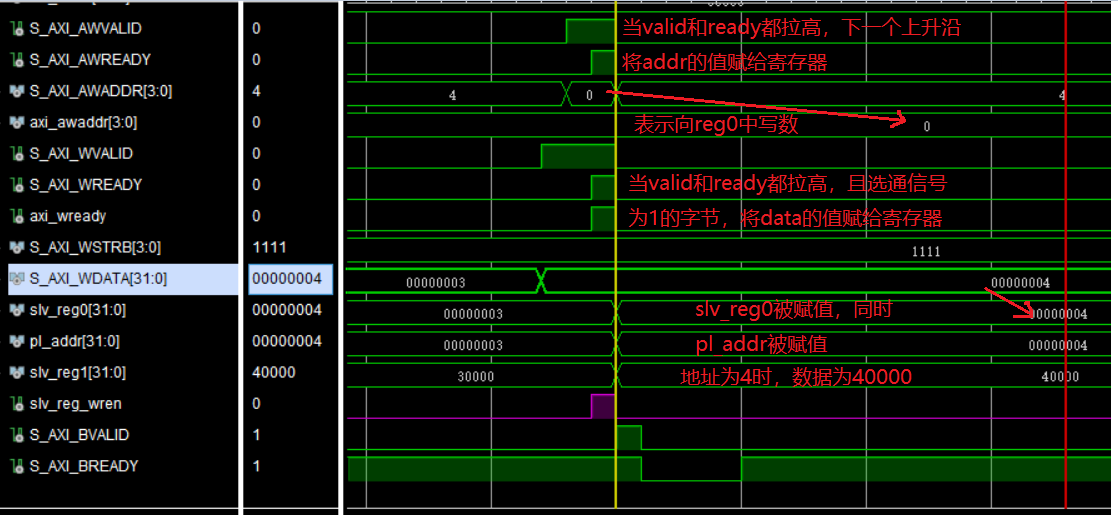
Task: Click the bus icon beside axi_awaddr[3:0]
Action: click(18, 123)
